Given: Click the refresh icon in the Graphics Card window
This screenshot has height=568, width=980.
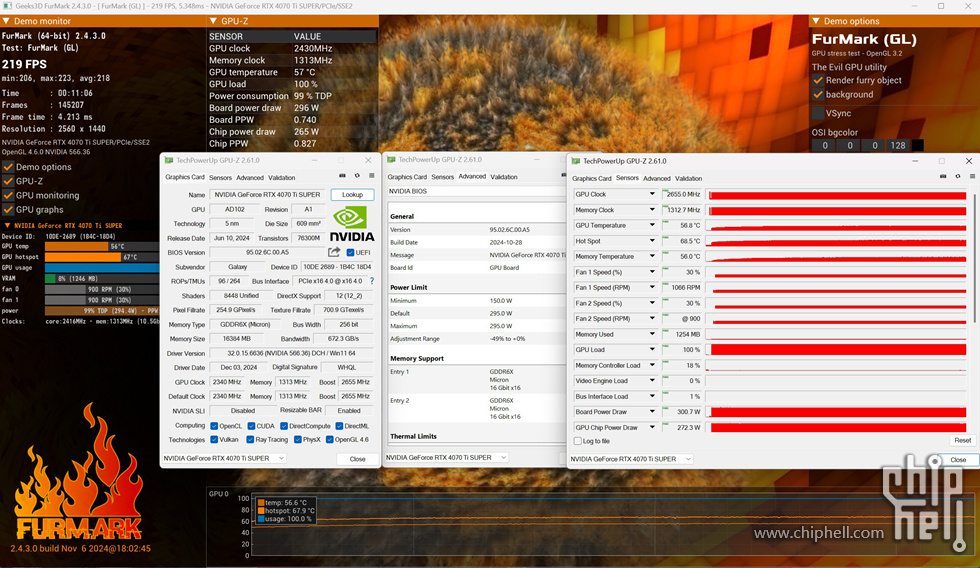Looking at the screenshot, I should (x=357, y=176).
